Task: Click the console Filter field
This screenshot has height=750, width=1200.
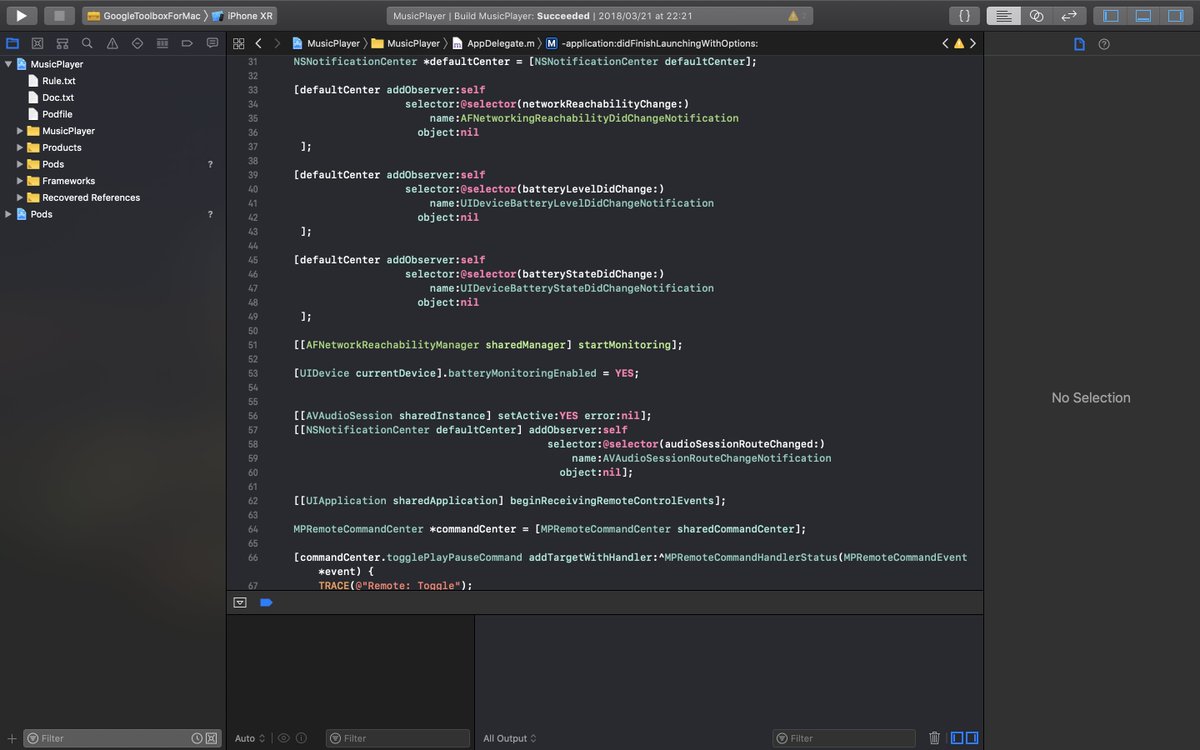Action: 845,738
